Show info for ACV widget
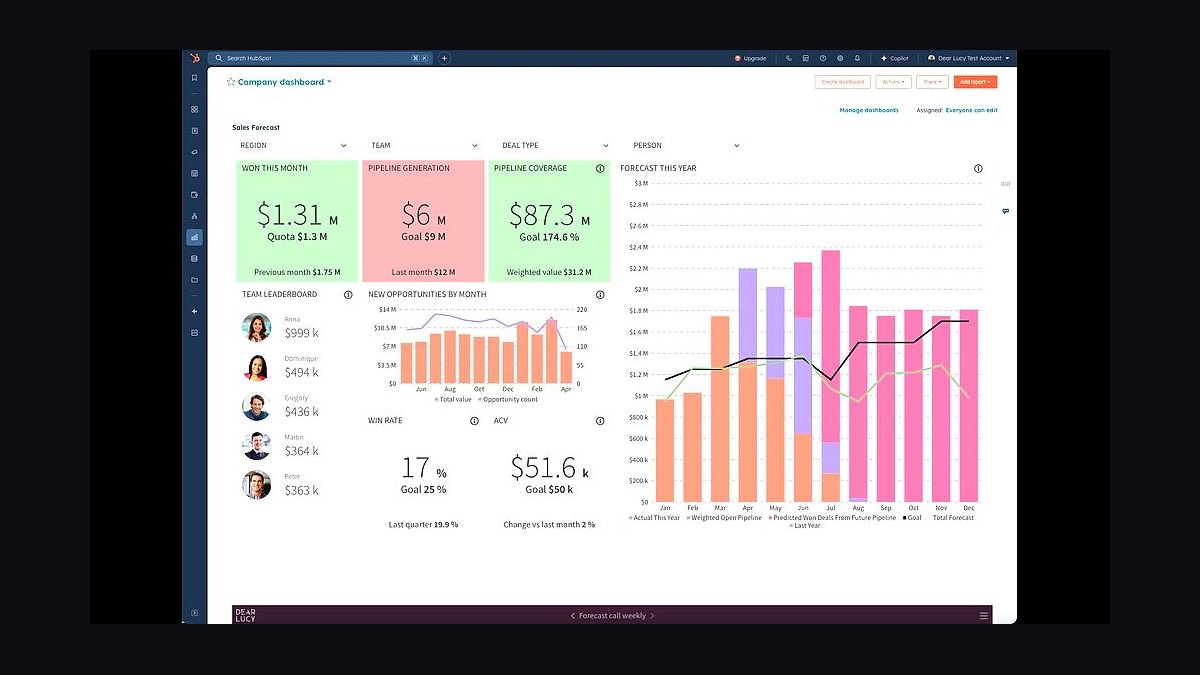 600,421
